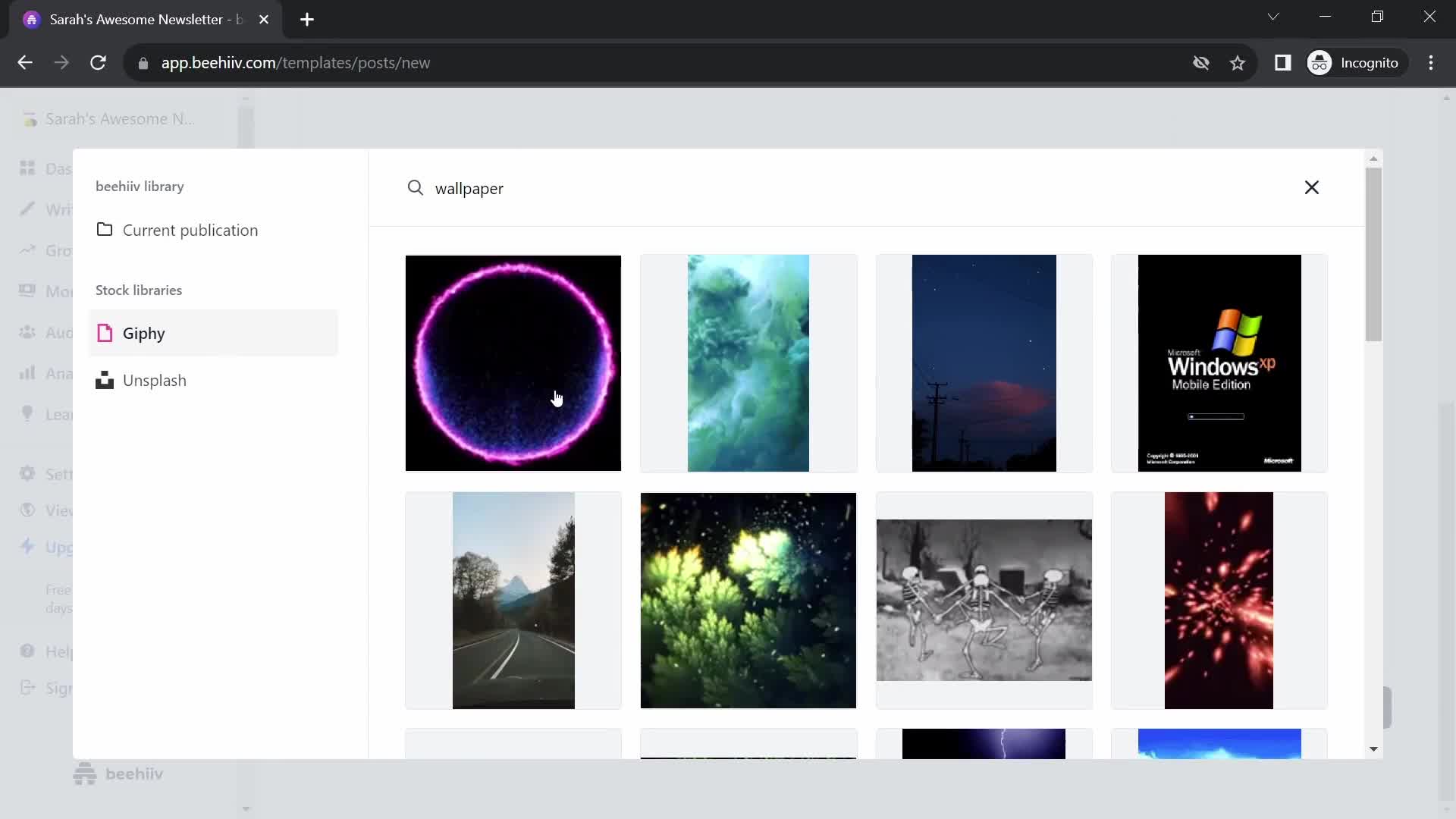Choose the Windows XP Mobile Edition GIF

(1219, 363)
